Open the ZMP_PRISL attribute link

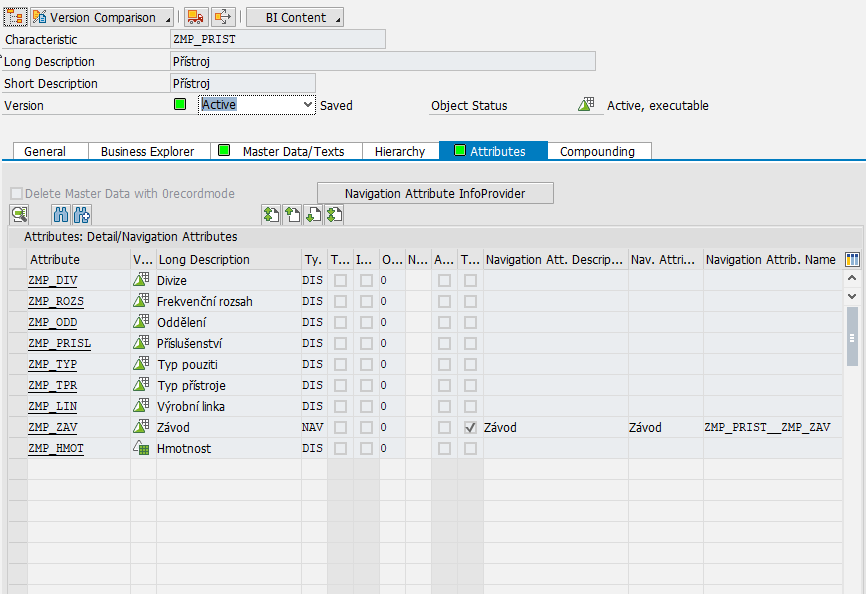pyautogui.click(x=59, y=343)
